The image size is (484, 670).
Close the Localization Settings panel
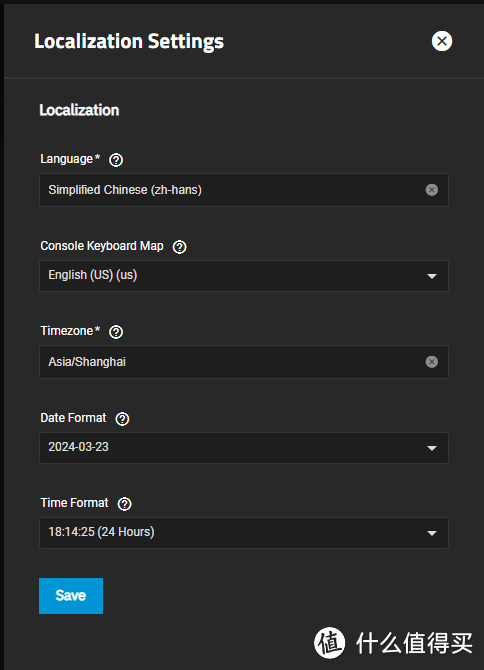442,41
